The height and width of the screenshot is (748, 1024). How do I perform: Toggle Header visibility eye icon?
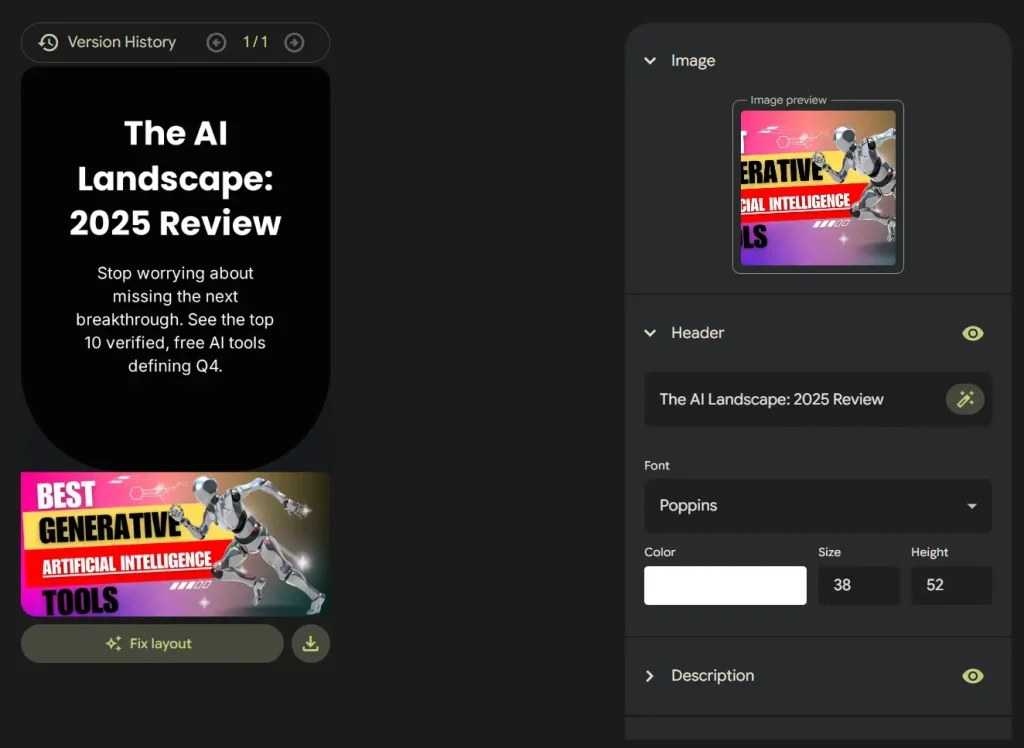[972, 333]
